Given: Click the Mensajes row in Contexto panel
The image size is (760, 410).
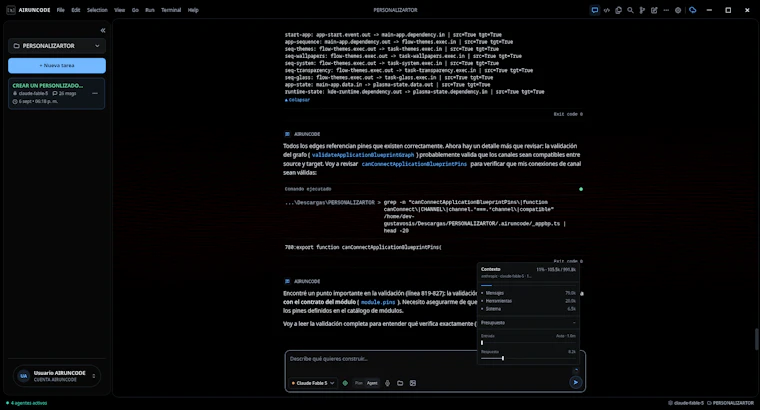Looking at the screenshot, I should click(528, 293).
